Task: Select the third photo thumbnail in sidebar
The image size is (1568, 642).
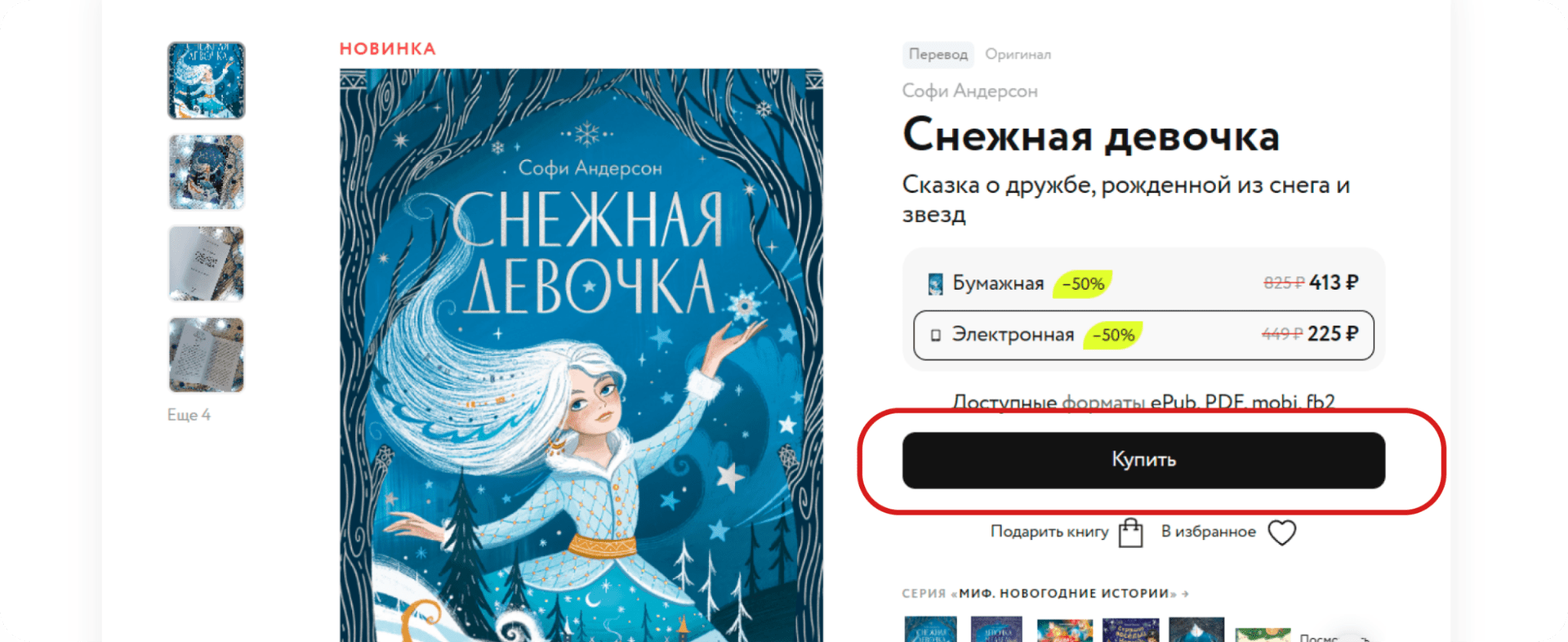Action: (206, 264)
